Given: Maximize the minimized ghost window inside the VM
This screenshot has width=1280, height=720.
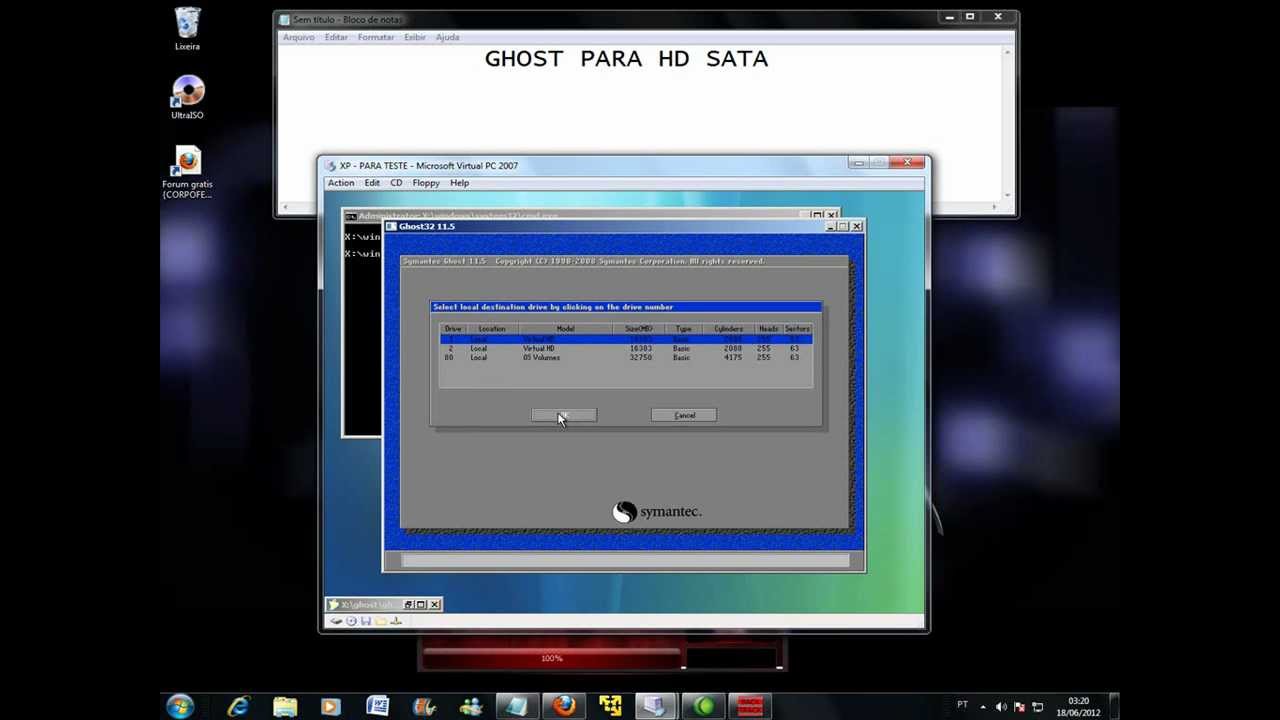Looking at the screenshot, I should click(421, 605).
